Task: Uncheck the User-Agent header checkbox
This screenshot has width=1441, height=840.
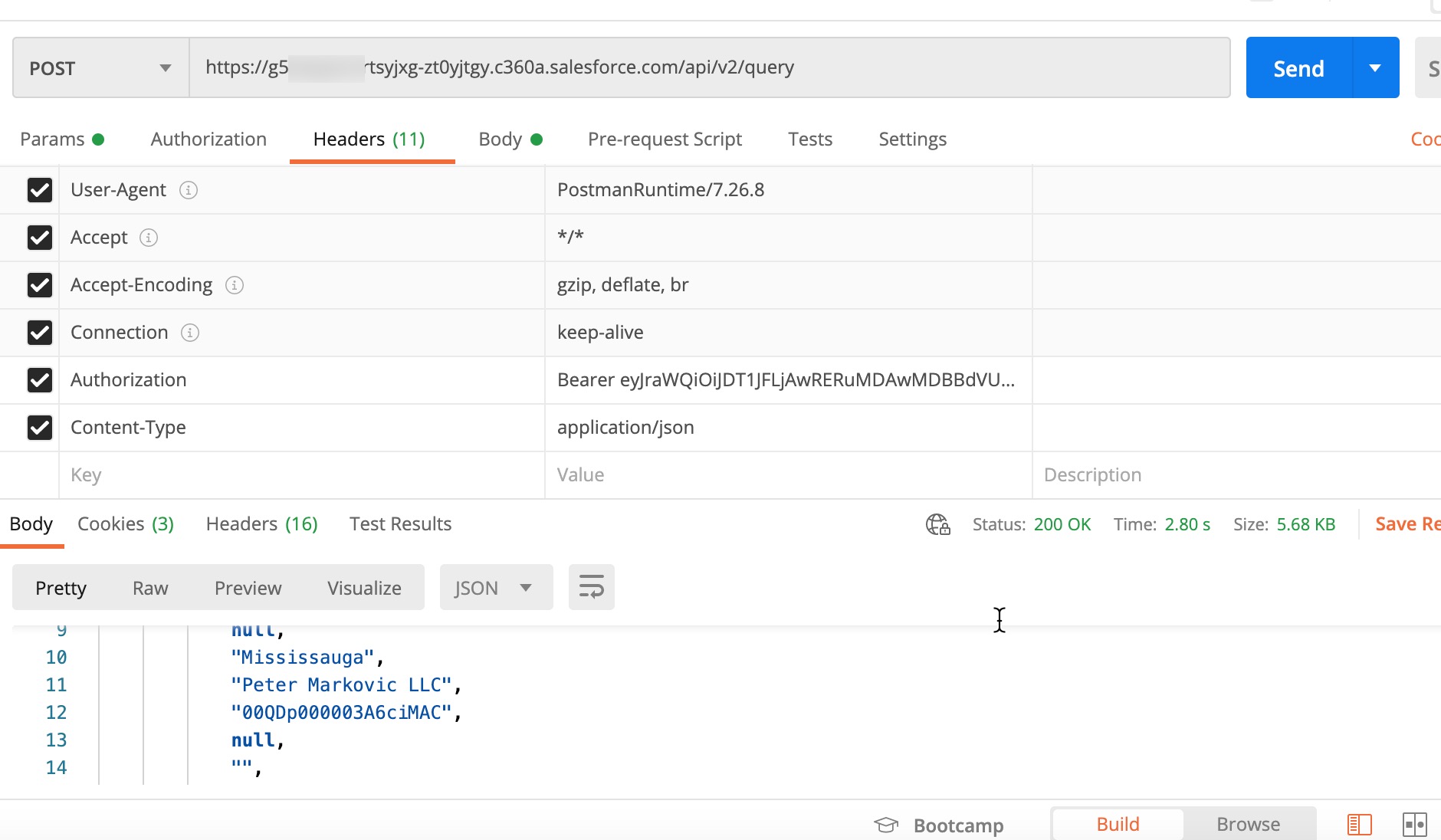Action: coord(40,190)
